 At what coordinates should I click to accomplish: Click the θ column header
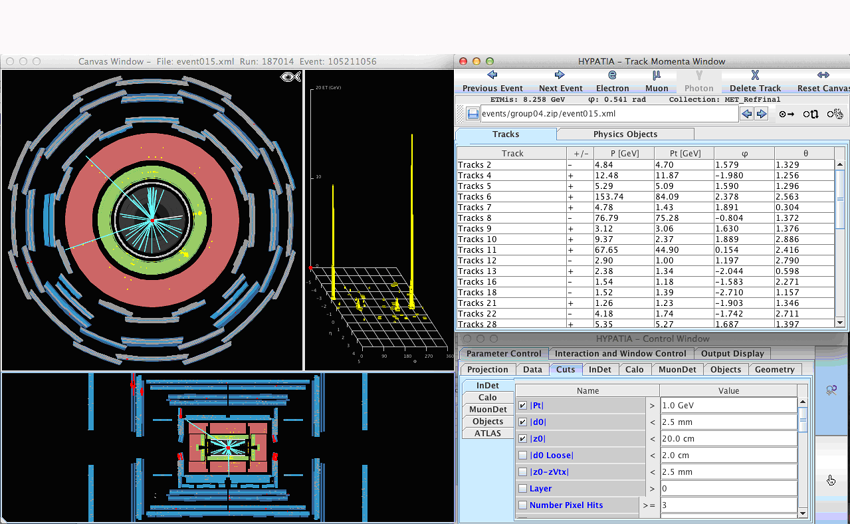coord(805,153)
